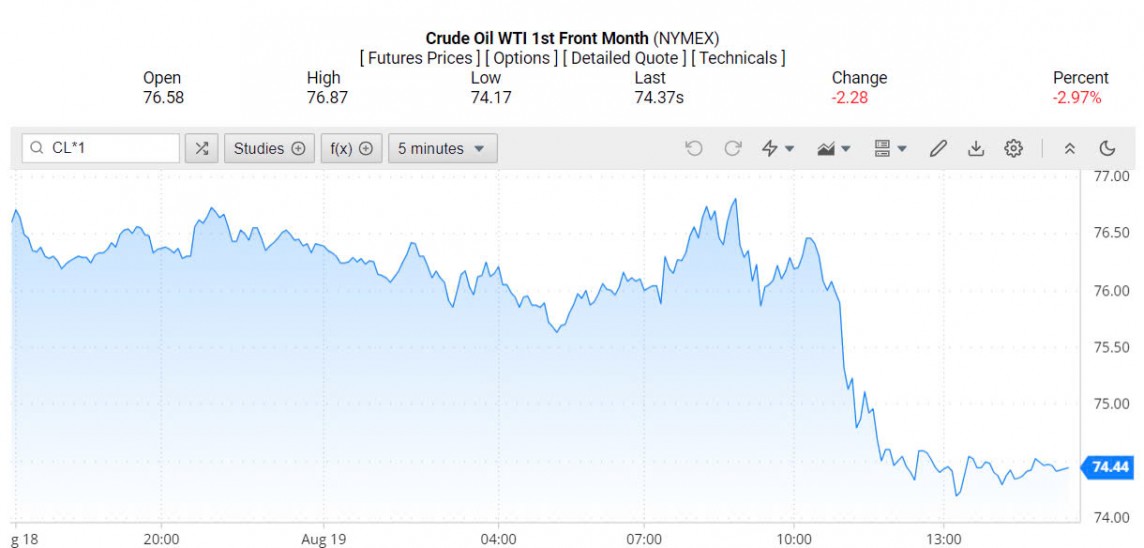Go to the Options link
1144x548 pixels.
click(521, 58)
